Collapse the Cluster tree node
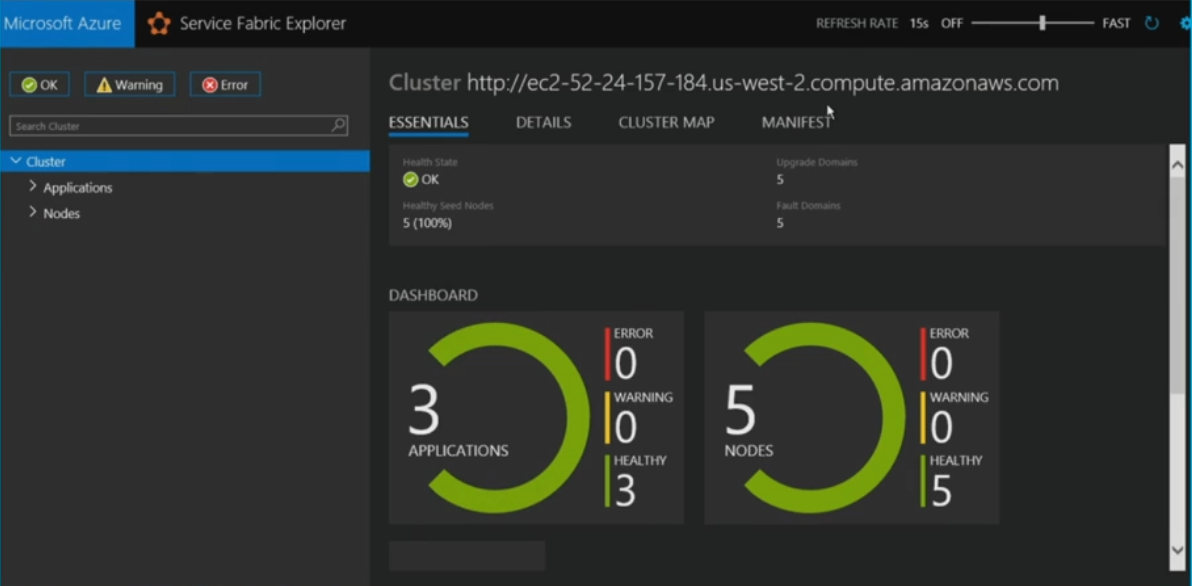This screenshot has width=1192, height=586. point(16,161)
